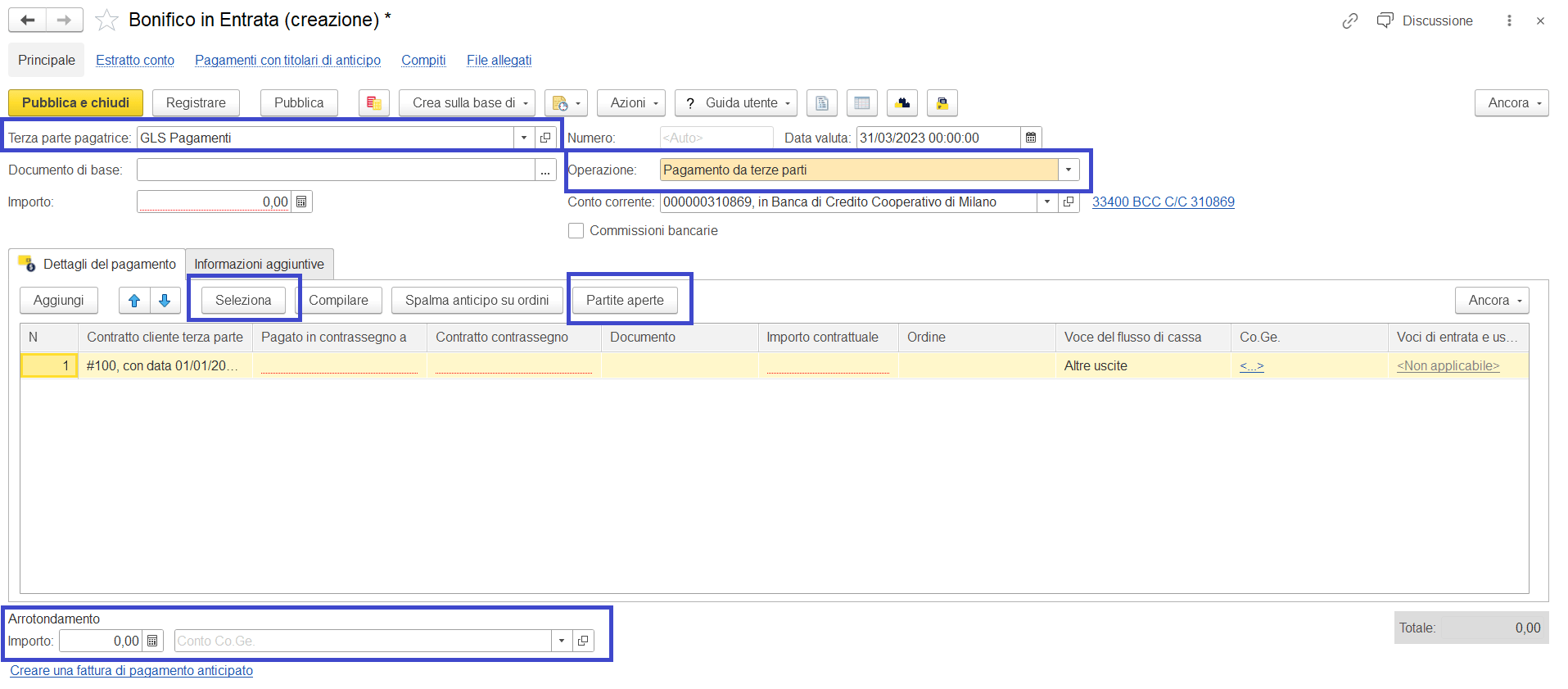Go back with the left arrow button
This screenshot has height=689, width=1568.
click(x=27, y=20)
